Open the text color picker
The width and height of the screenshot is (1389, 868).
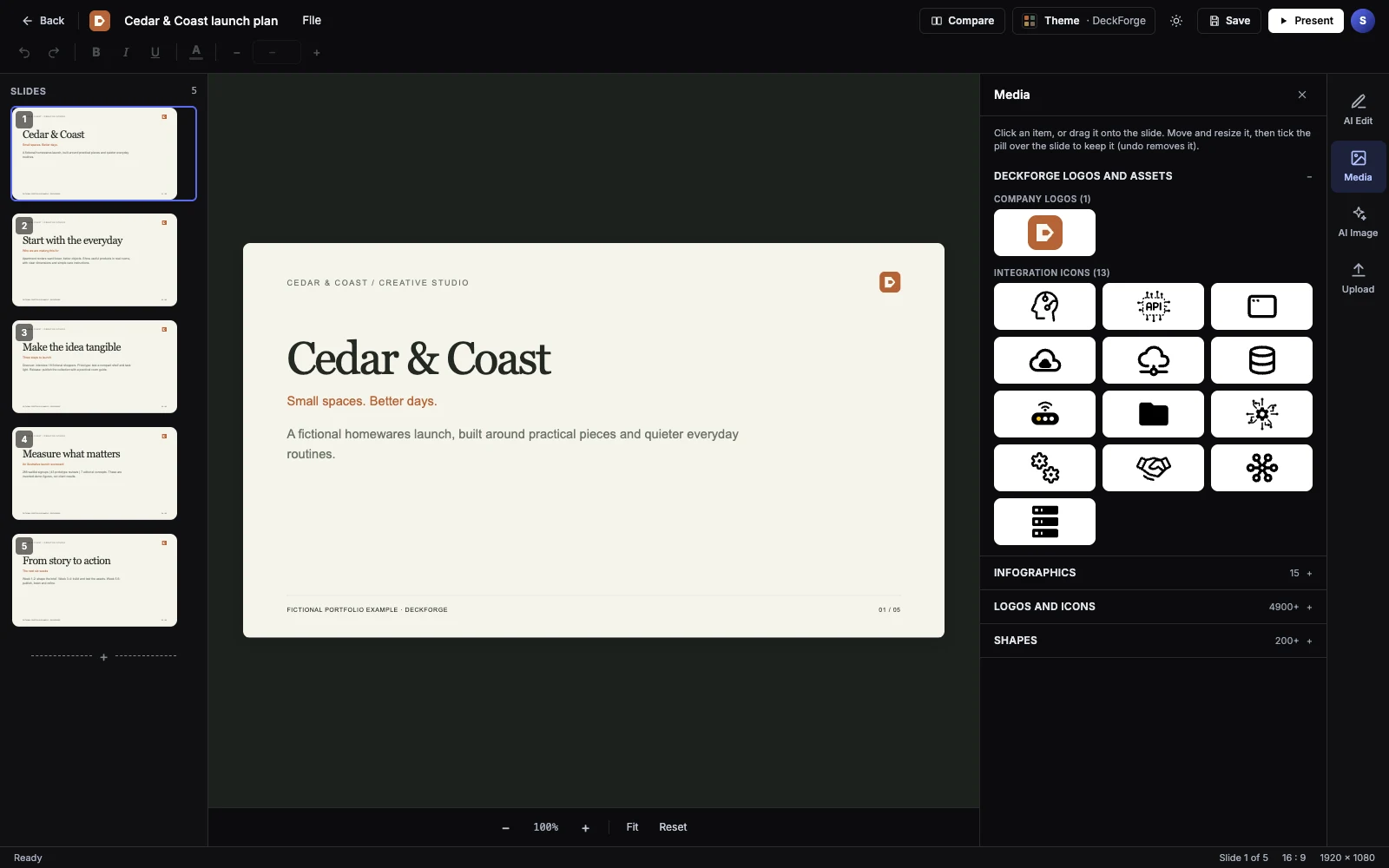click(196, 53)
